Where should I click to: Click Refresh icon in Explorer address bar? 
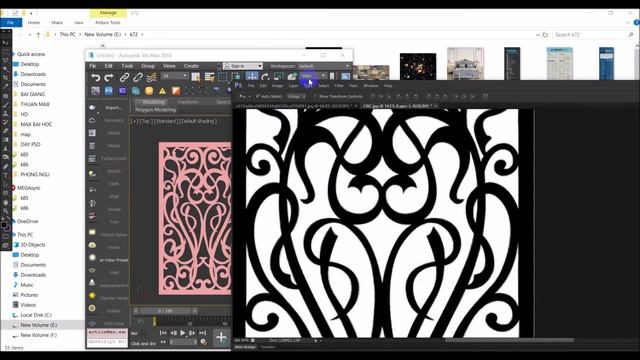tap(545, 35)
